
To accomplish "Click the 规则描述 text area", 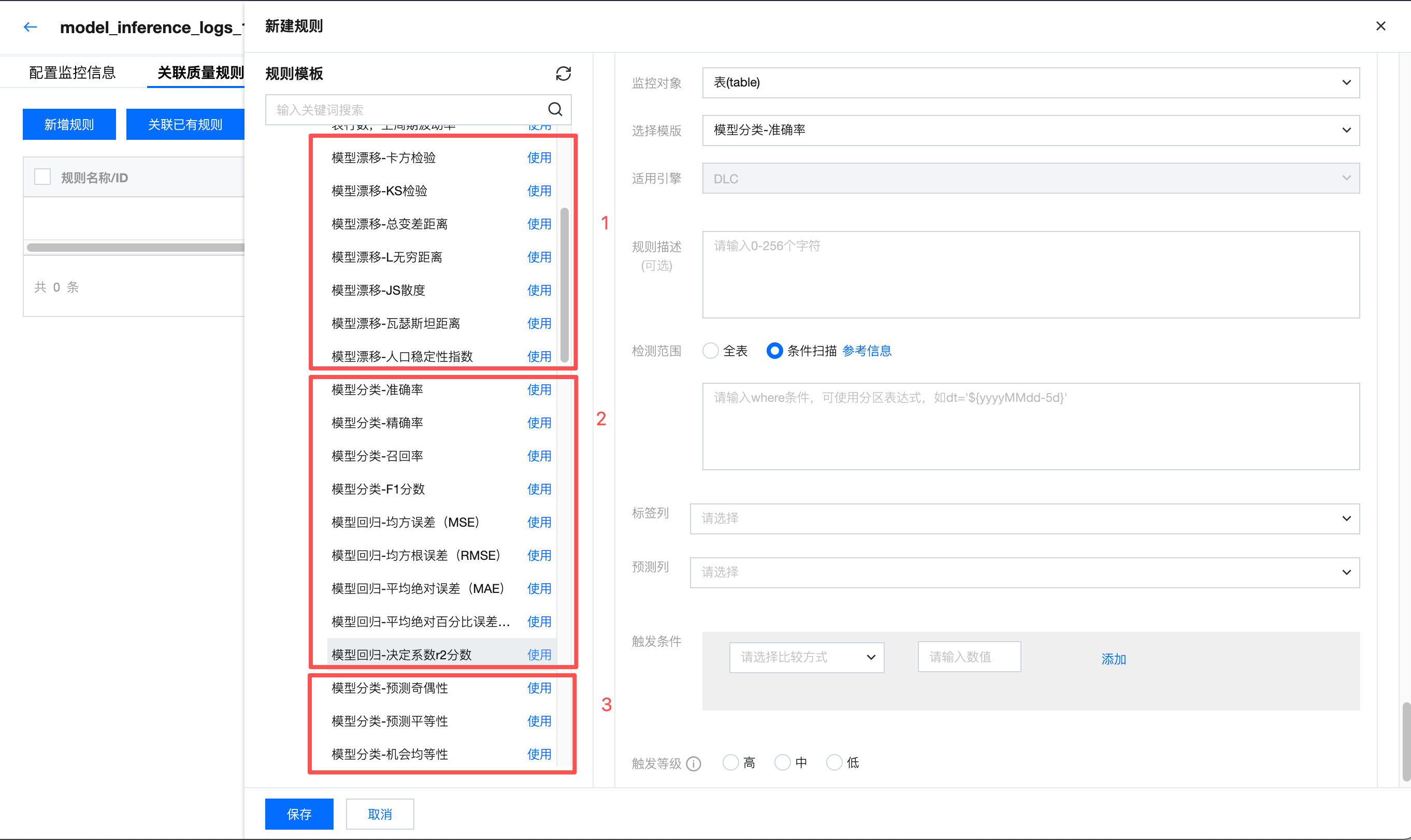I will [x=1030, y=274].
